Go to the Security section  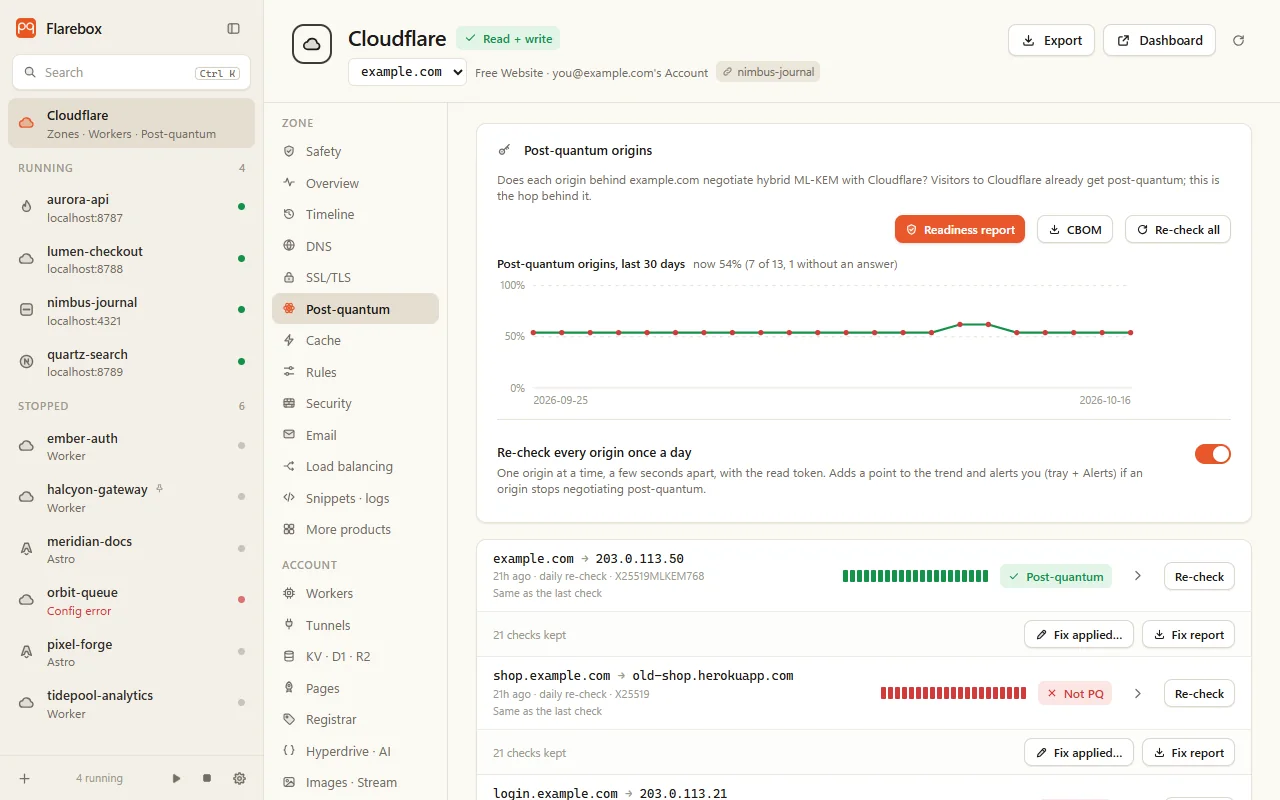355,403
